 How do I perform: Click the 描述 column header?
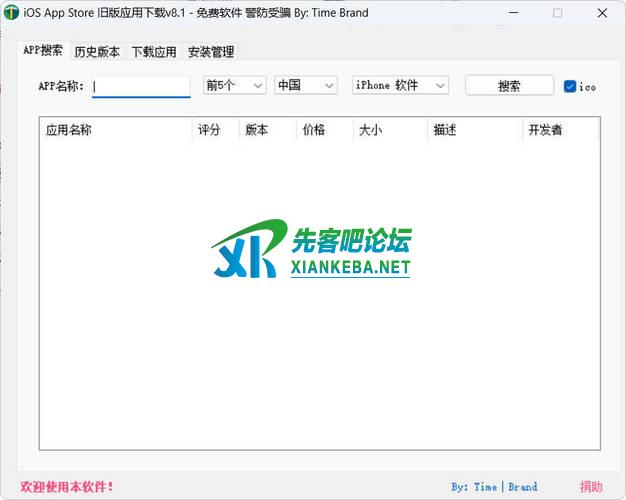[x=473, y=131]
